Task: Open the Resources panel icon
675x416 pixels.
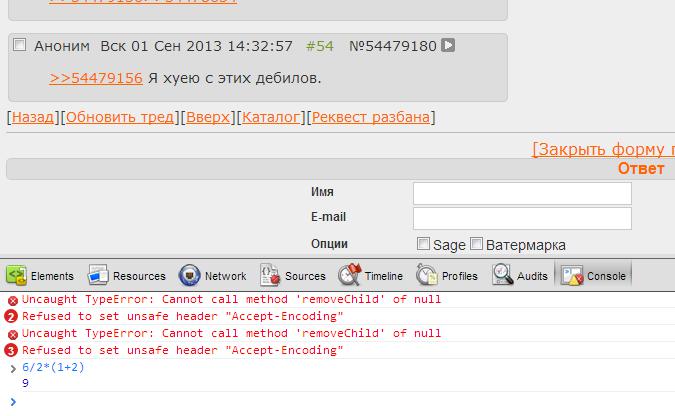Action: (98, 275)
